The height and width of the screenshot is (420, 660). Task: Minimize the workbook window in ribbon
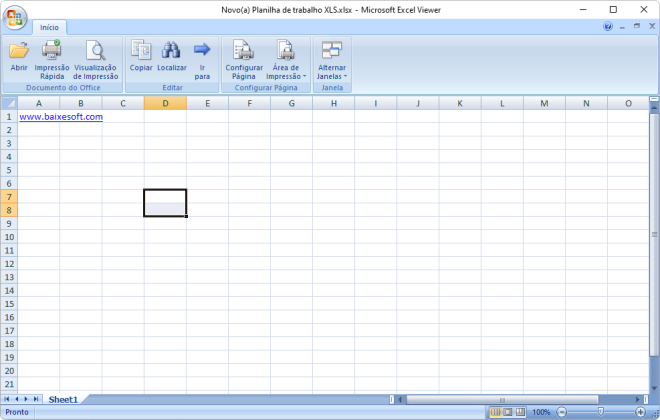point(622,27)
